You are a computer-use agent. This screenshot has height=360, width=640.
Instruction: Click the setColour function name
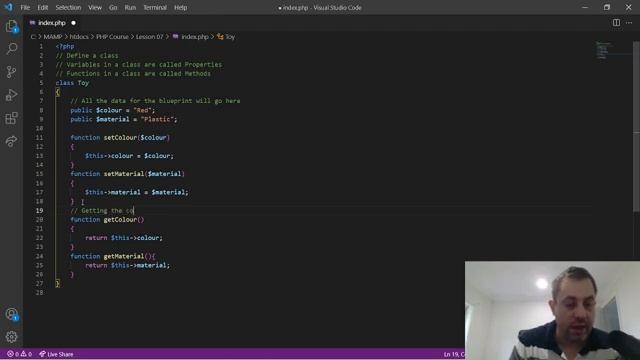[120, 138]
